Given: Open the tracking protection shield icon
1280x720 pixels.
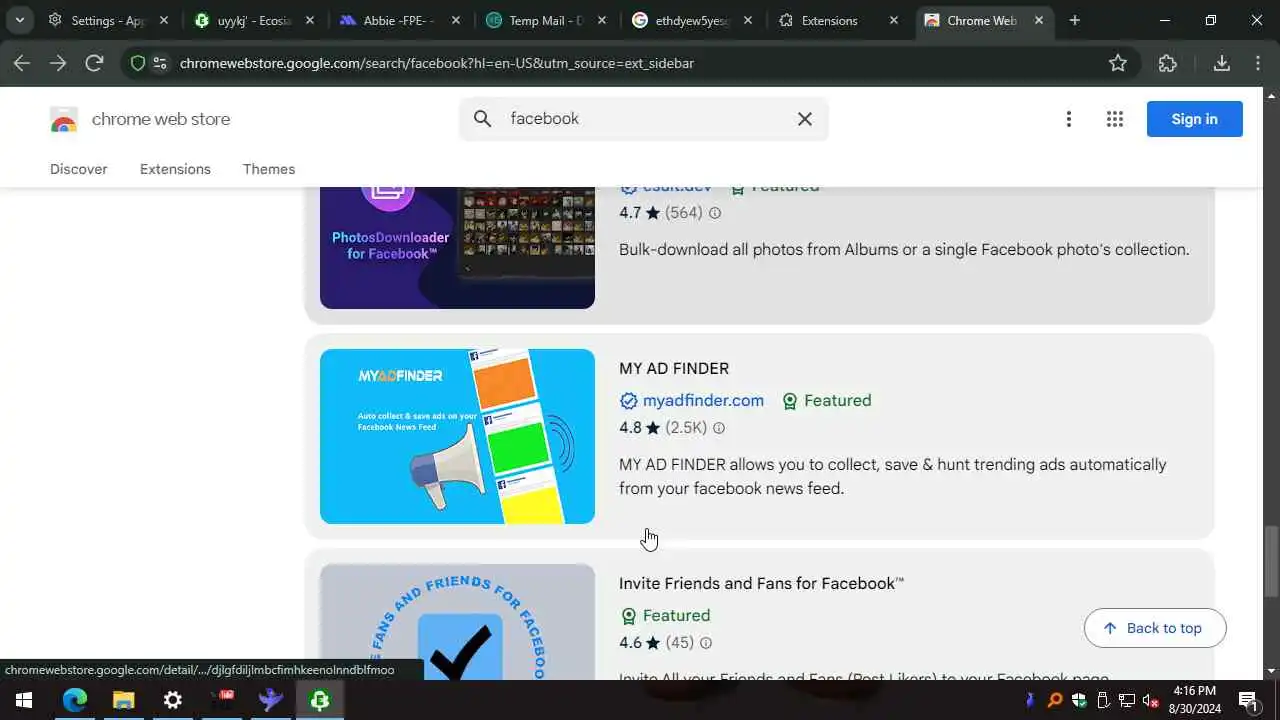Looking at the screenshot, I should tap(138, 63).
